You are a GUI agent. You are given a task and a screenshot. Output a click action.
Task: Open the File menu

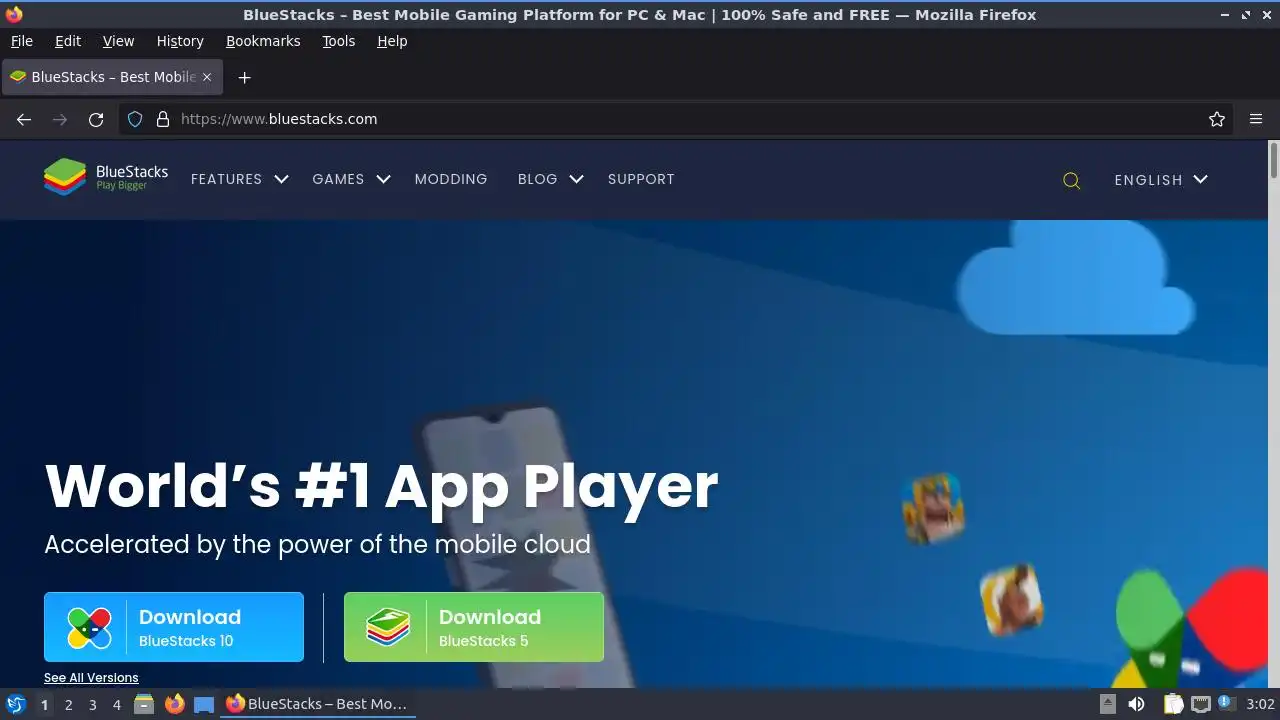point(21,41)
